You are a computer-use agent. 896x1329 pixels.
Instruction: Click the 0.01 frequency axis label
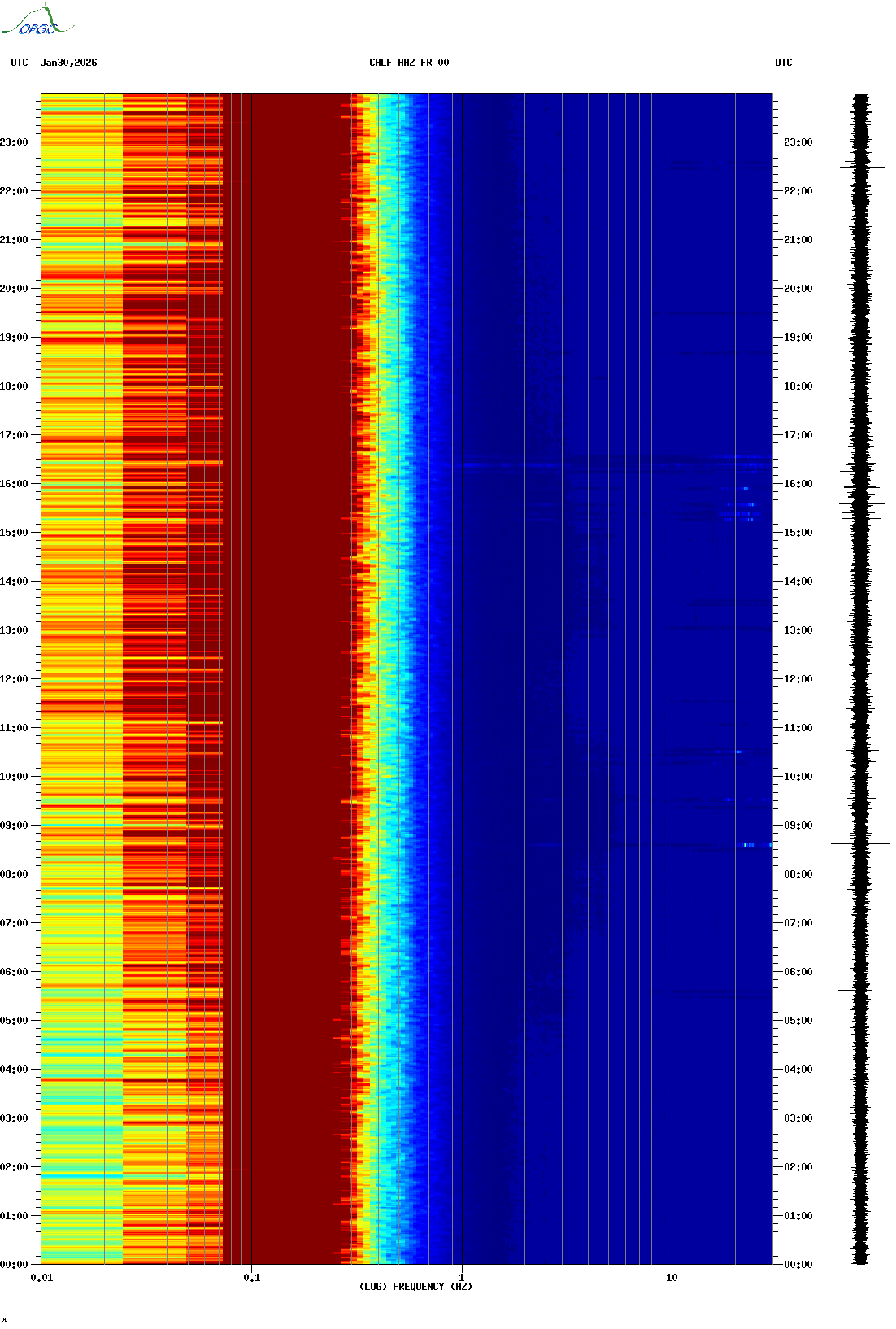pos(41,1278)
